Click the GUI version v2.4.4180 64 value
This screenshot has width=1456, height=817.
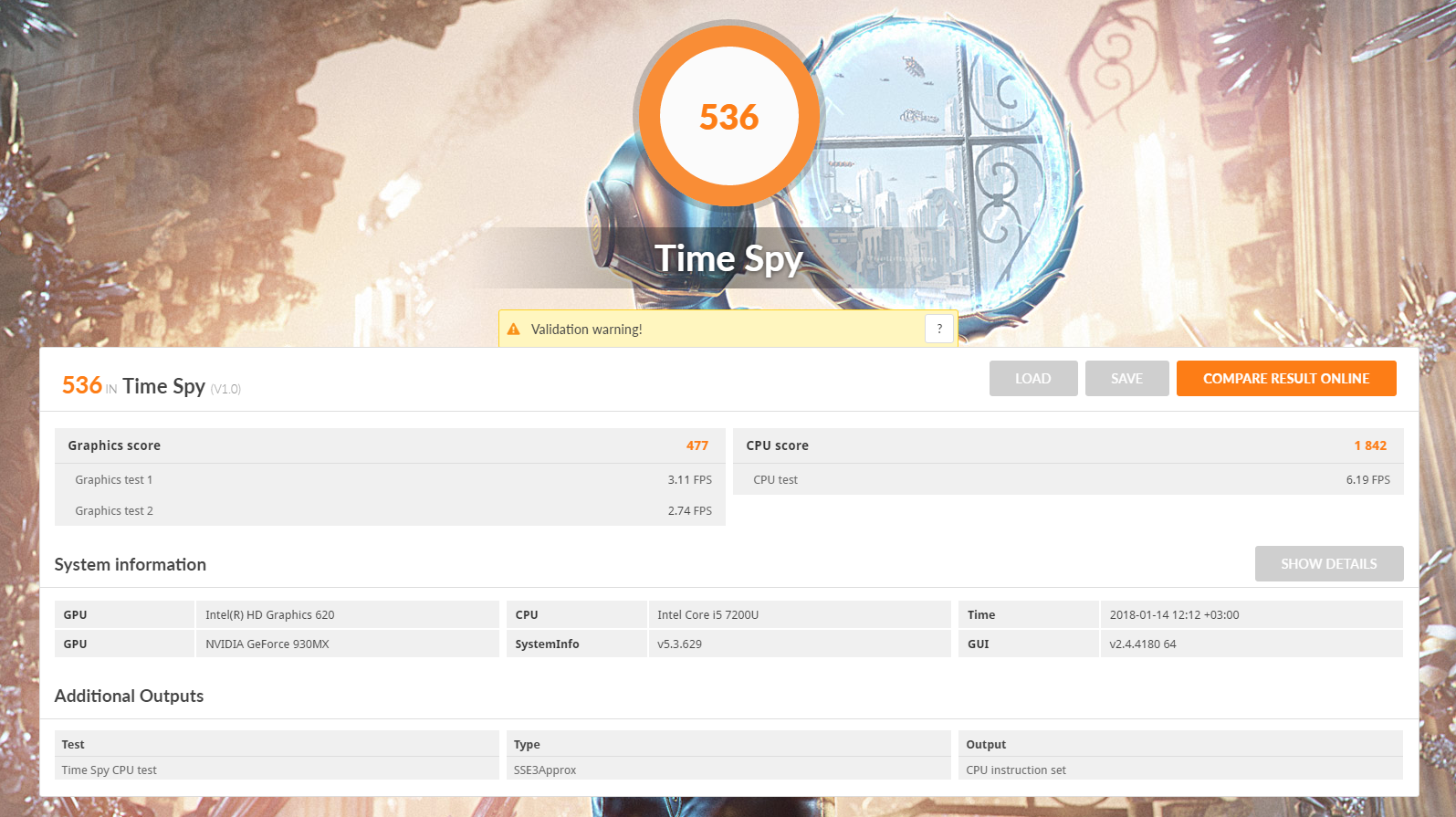tap(1143, 644)
